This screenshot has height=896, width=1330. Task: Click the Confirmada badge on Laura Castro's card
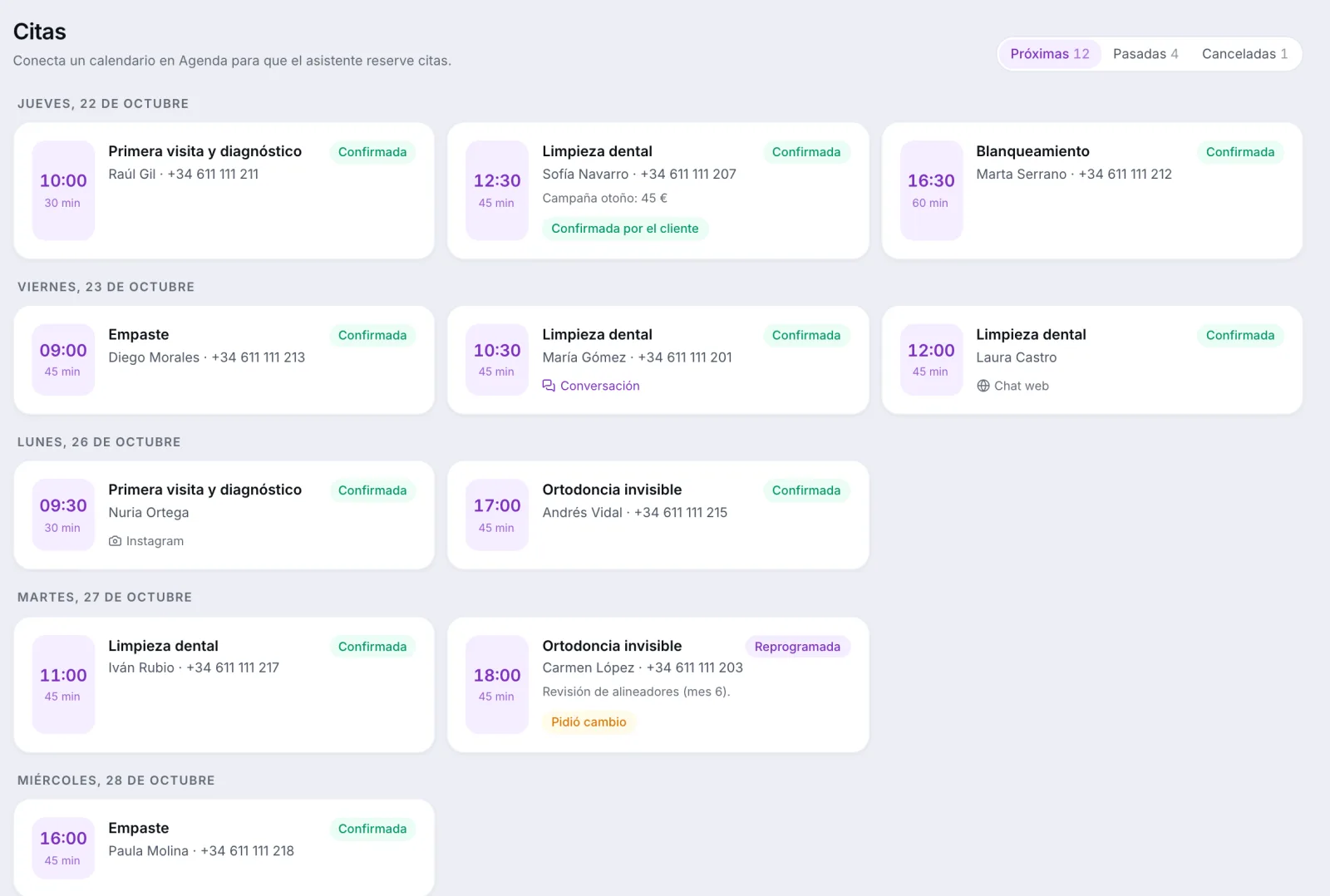[1240, 335]
